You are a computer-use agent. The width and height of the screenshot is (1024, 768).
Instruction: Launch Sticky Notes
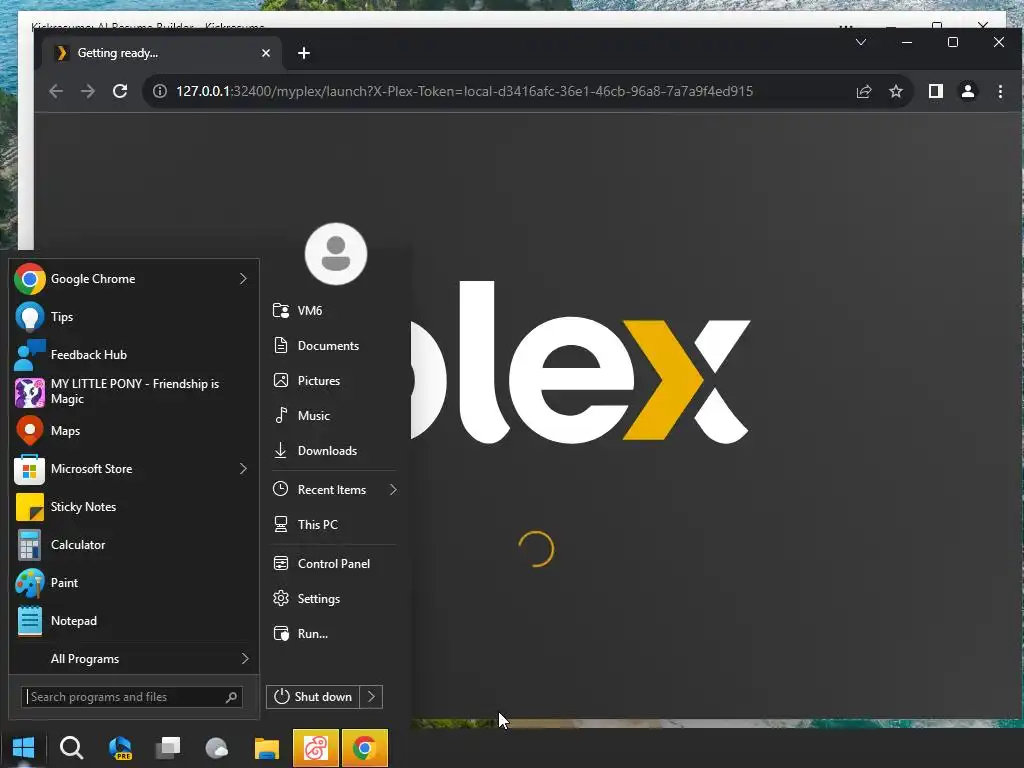coord(134,507)
